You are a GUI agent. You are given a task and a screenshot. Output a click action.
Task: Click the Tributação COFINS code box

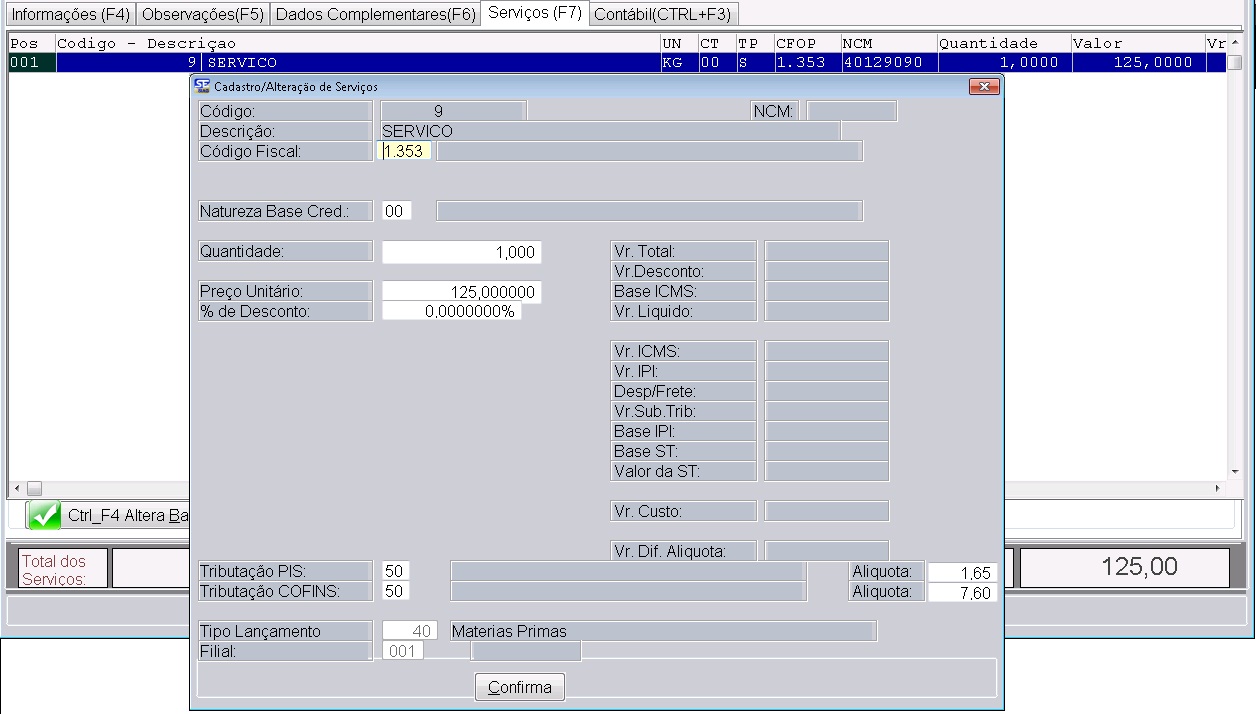tap(395, 591)
